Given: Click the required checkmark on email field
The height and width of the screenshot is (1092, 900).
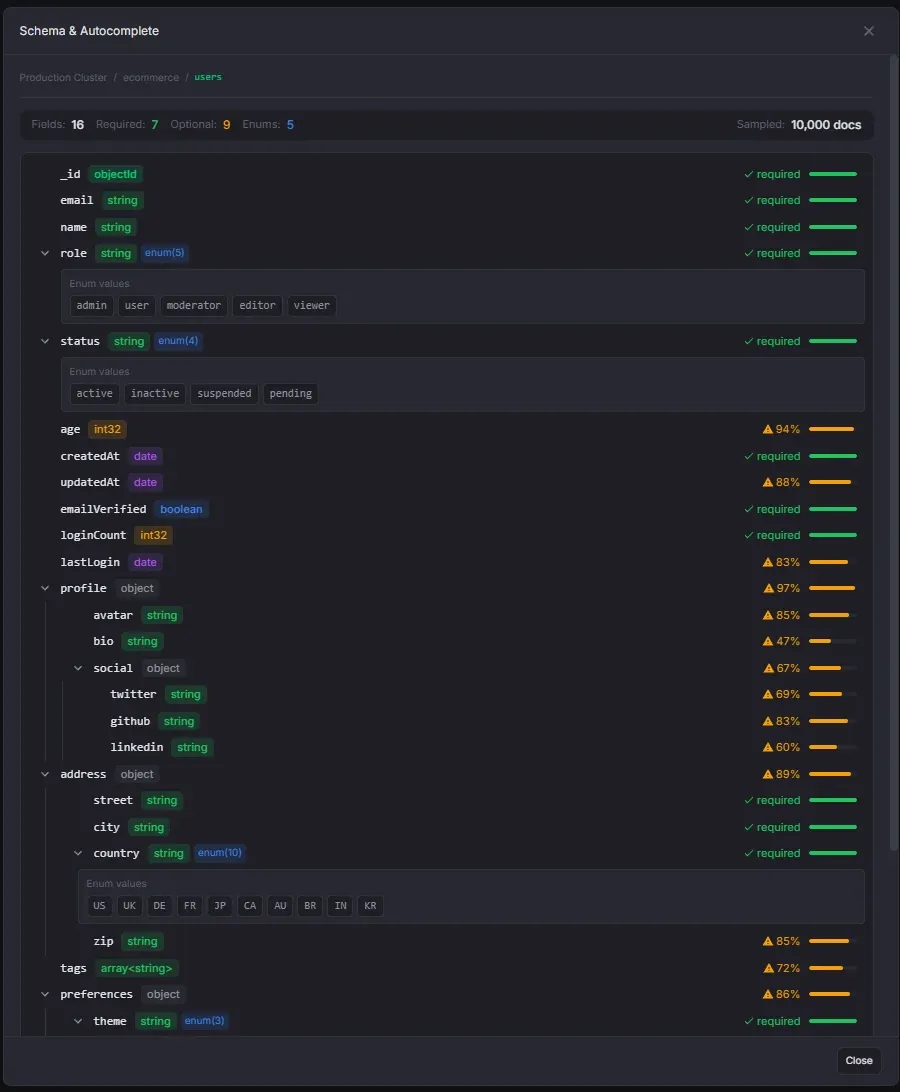Looking at the screenshot, I should pyautogui.click(x=748, y=200).
